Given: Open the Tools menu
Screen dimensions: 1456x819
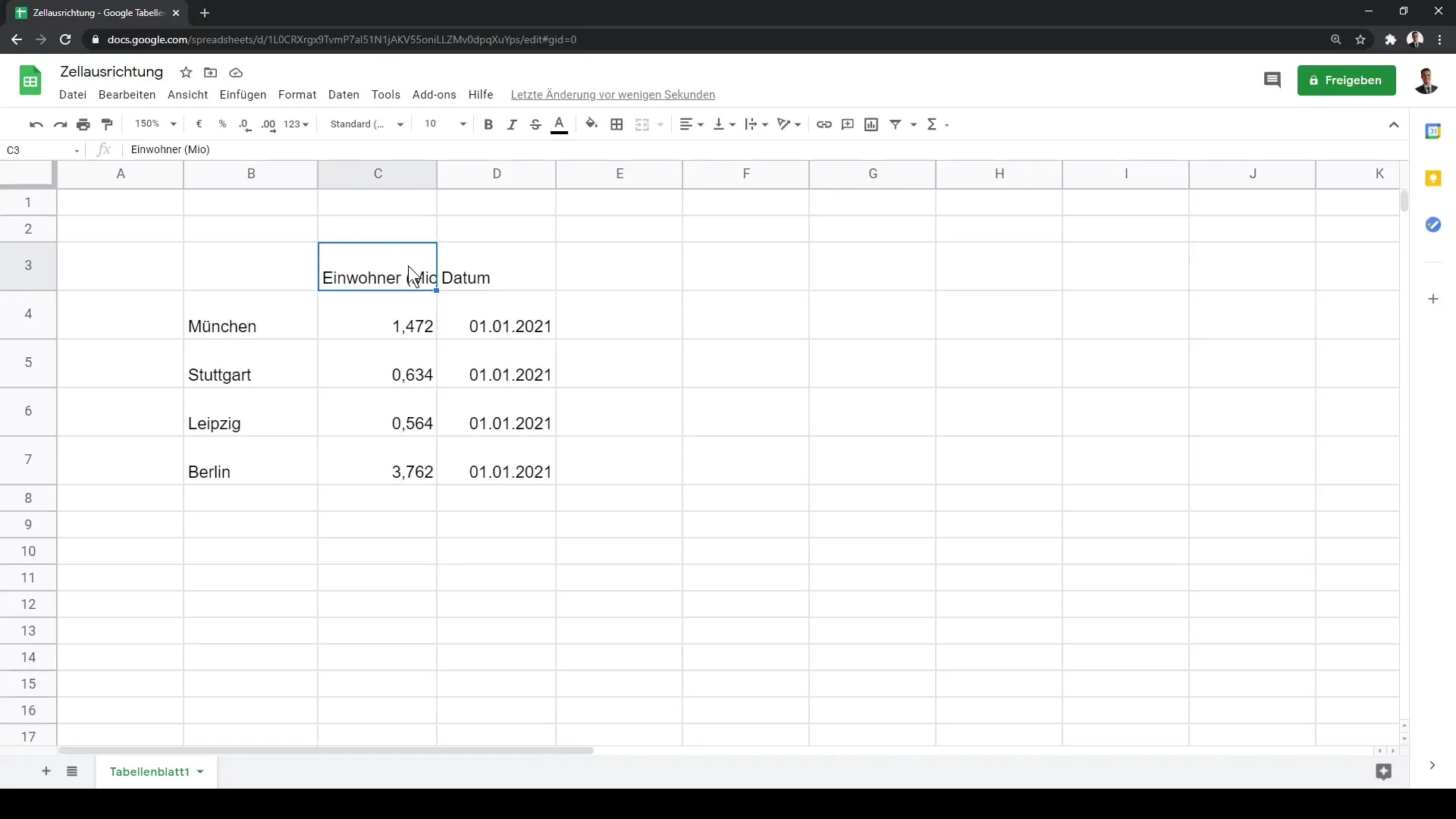Looking at the screenshot, I should 386,95.
